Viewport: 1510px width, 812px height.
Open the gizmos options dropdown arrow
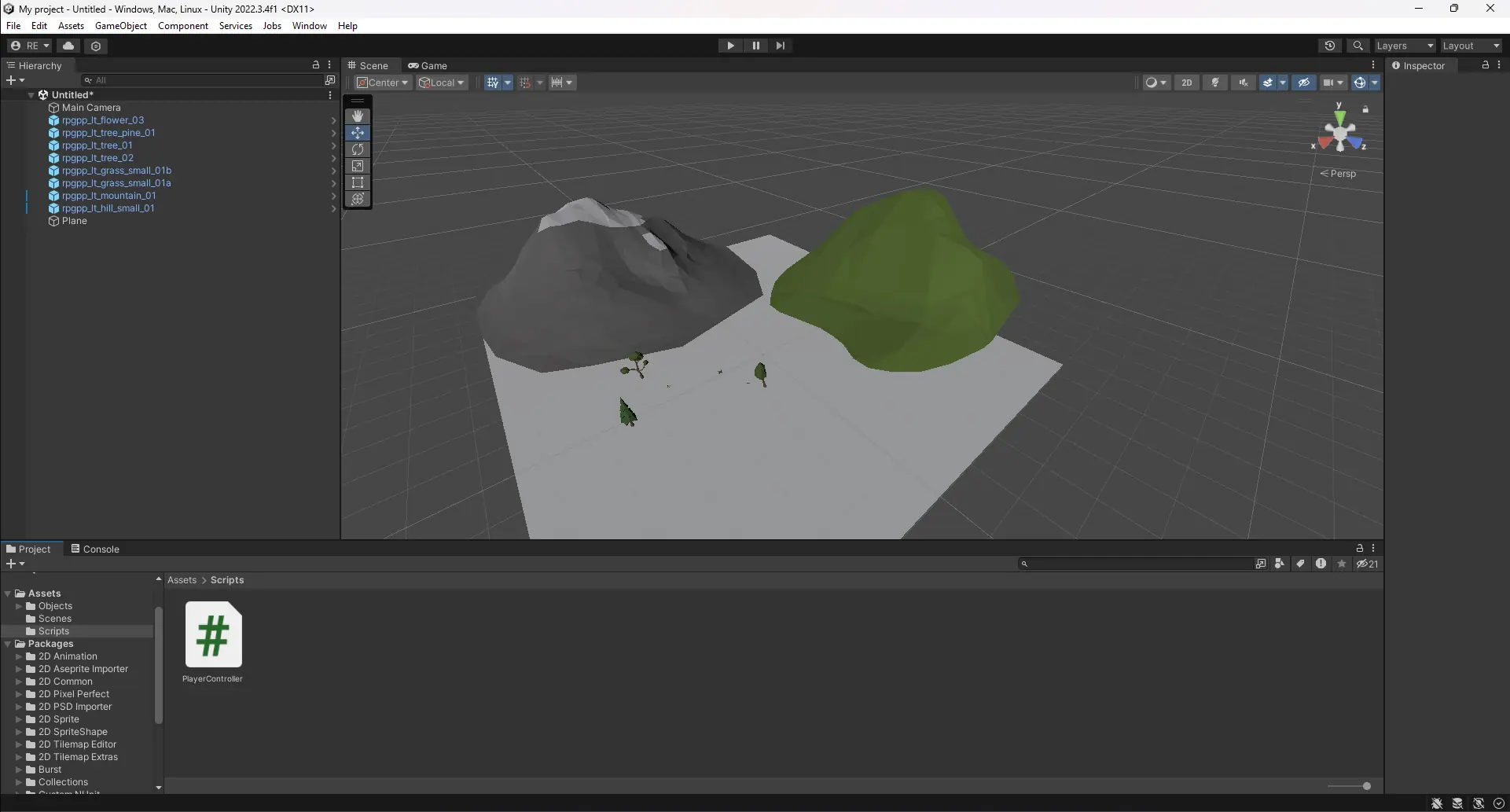pyautogui.click(x=1375, y=83)
